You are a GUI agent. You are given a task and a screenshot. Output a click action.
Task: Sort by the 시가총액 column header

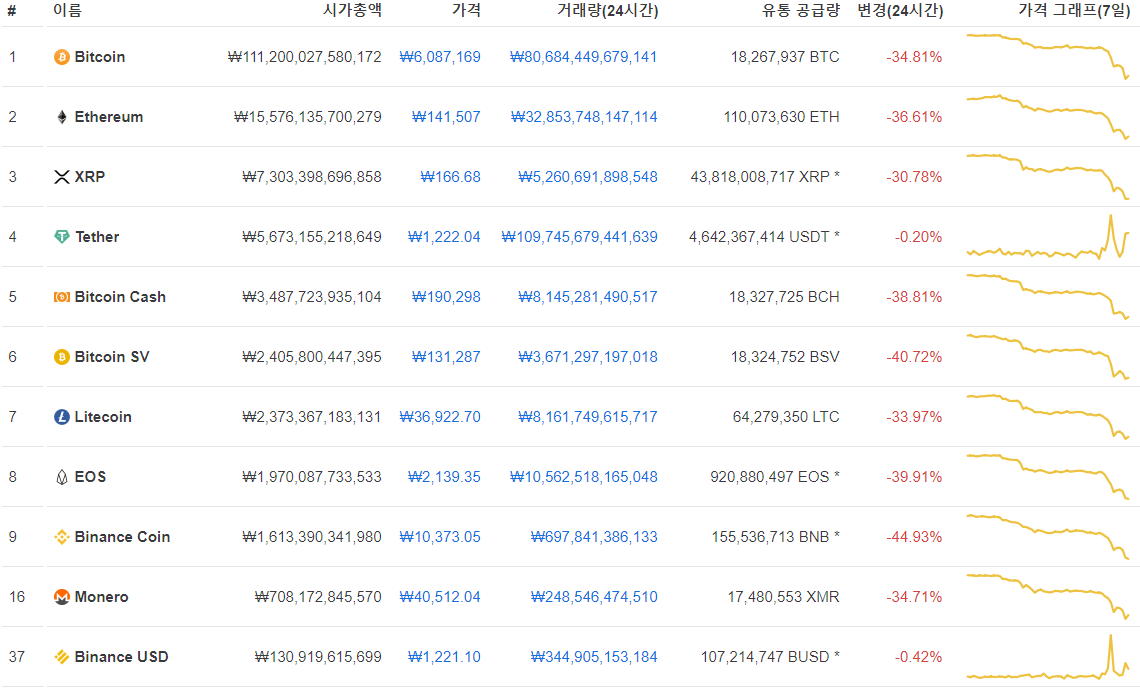(x=353, y=11)
